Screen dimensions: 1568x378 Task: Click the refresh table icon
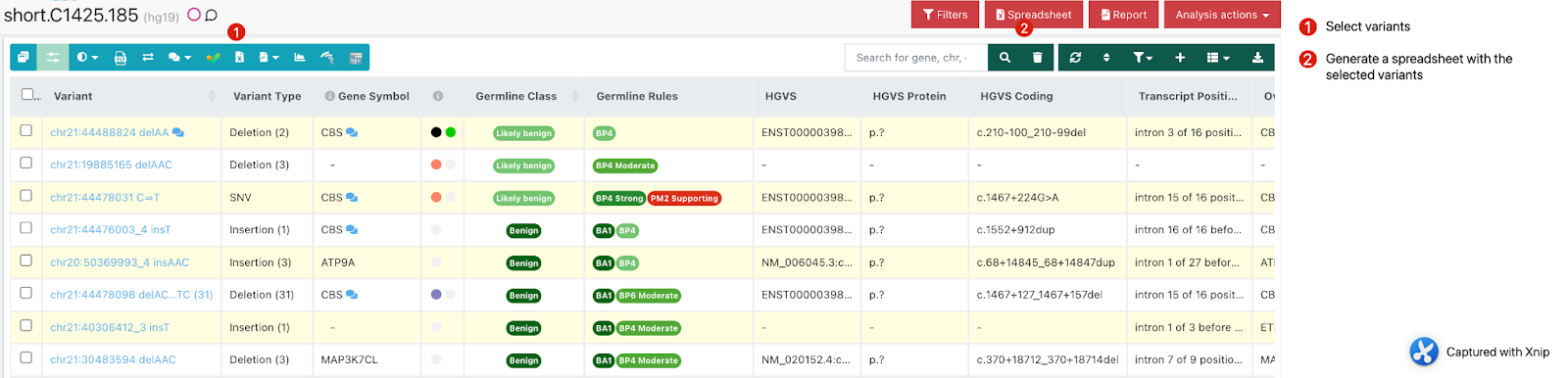tap(1075, 58)
